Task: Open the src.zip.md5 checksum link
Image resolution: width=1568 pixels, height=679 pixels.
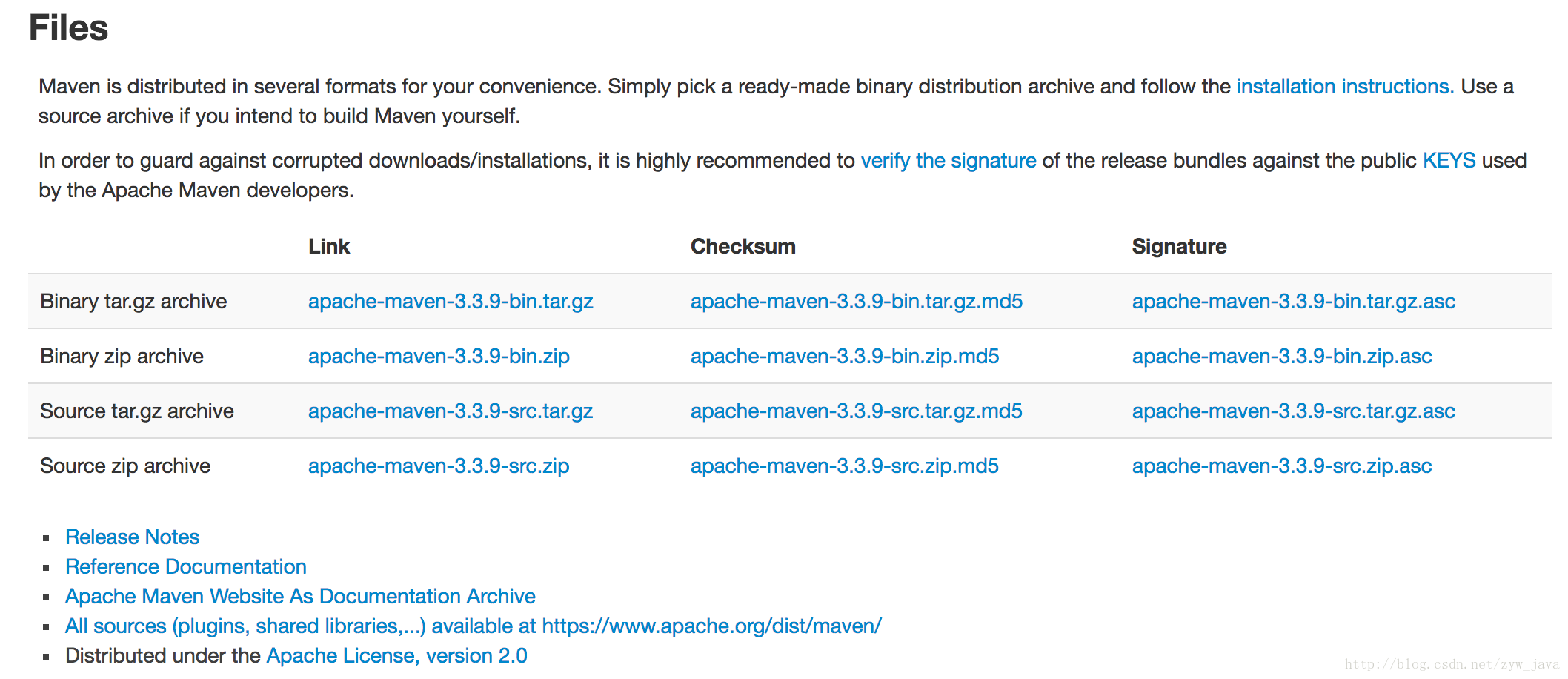Action: pyautogui.click(x=845, y=466)
